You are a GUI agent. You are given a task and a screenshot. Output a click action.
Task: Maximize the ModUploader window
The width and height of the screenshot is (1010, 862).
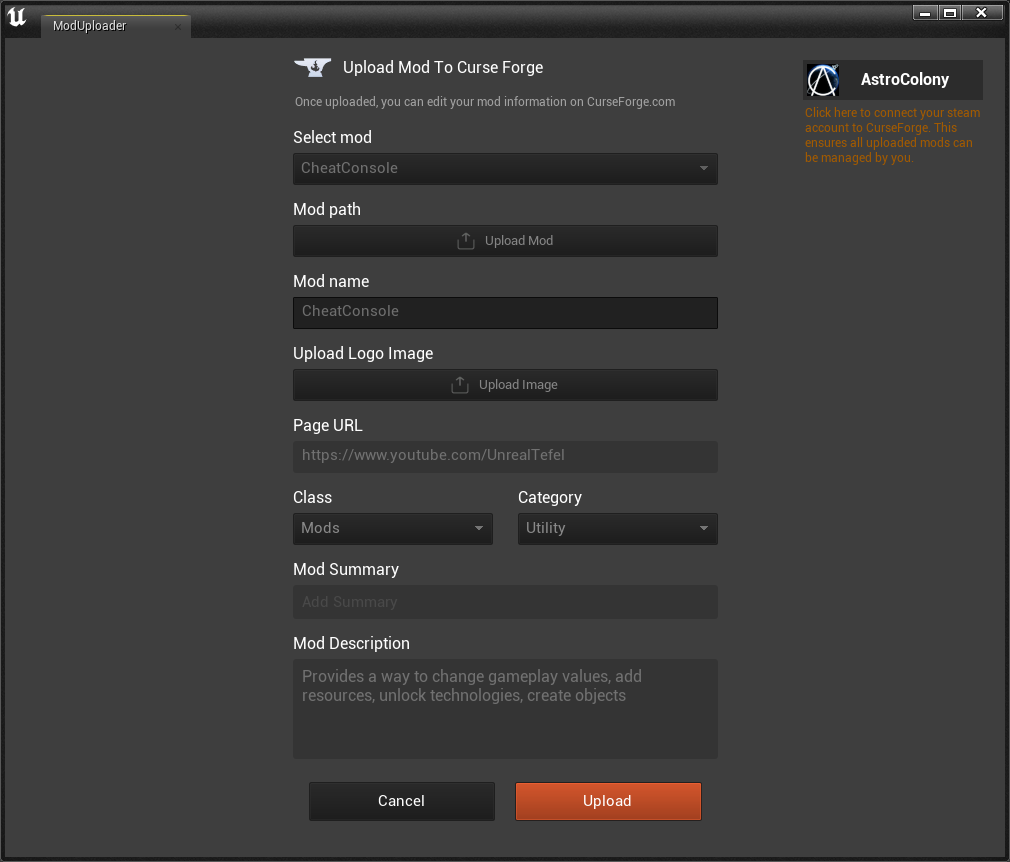point(950,12)
